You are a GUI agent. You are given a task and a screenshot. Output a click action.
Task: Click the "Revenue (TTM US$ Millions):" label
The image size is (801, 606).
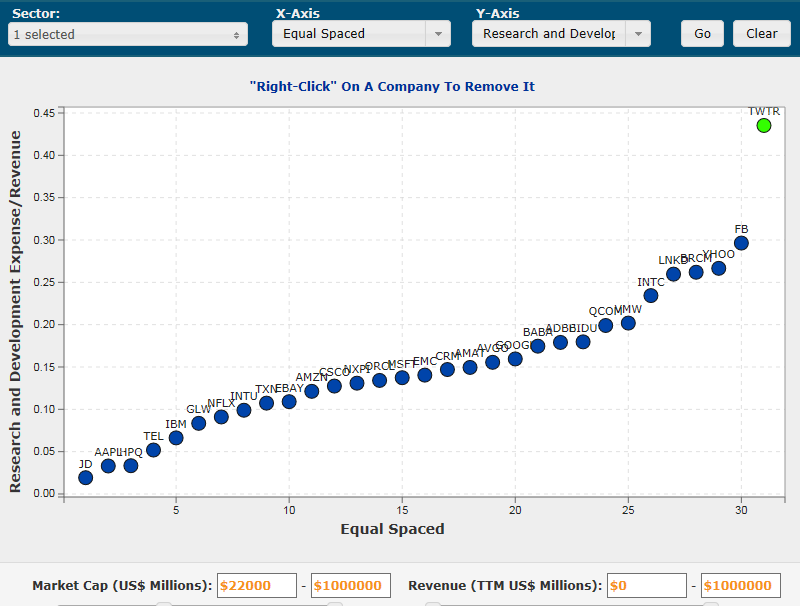click(x=505, y=586)
